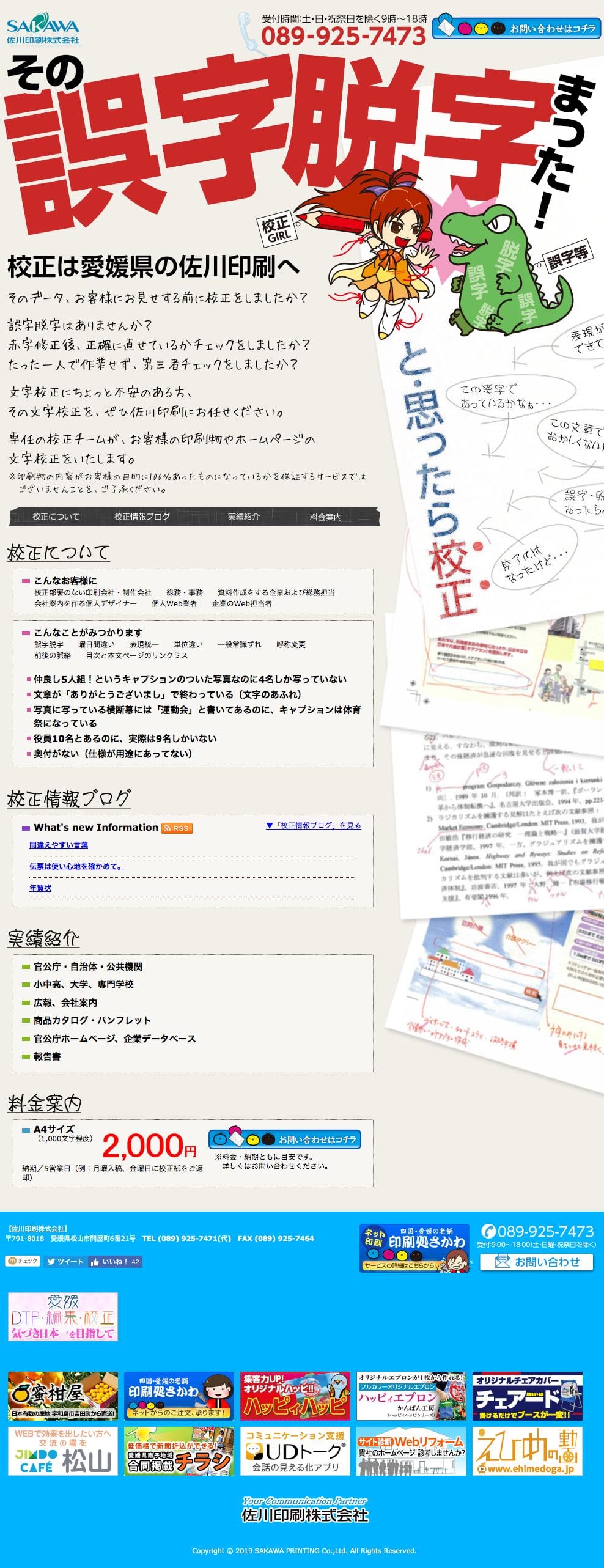Select the 校正について navigation tab
604x1568 pixels.
56,517
